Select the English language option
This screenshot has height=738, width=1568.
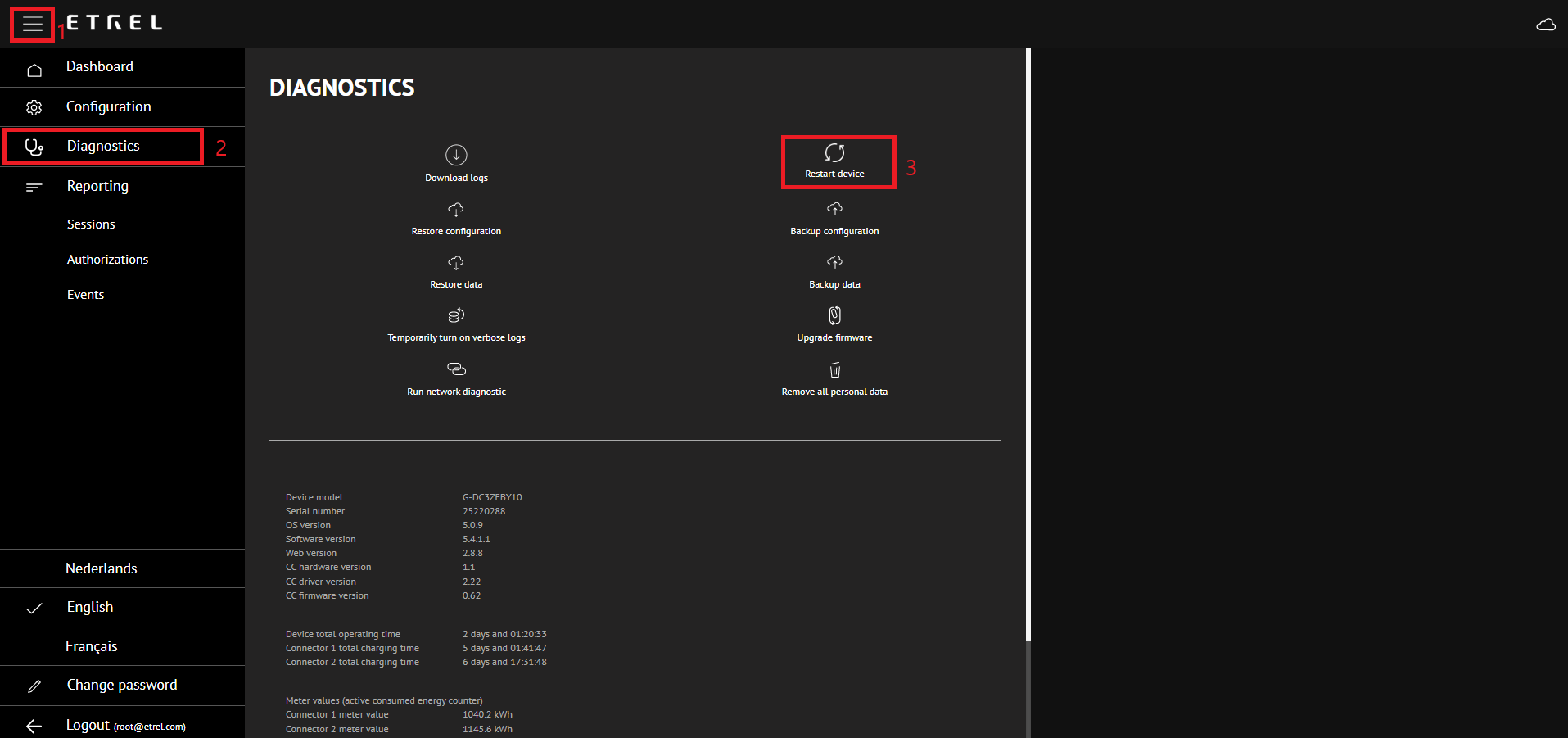[x=90, y=607]
